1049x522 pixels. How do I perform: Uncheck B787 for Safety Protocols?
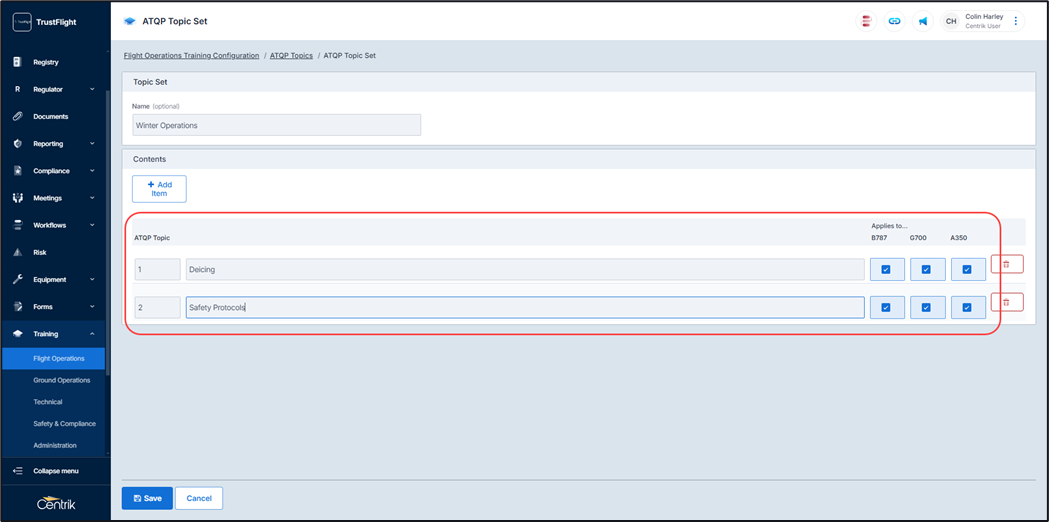886,308
